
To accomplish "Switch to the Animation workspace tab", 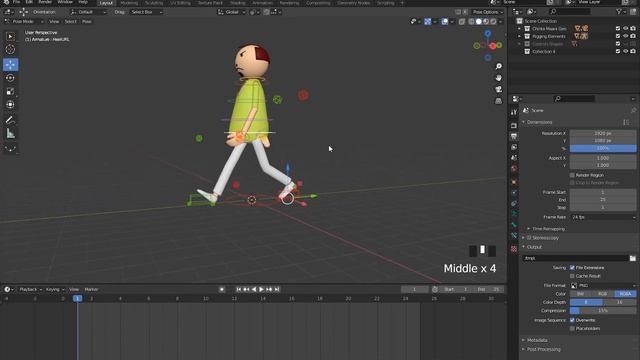I will tap(262, 3).
